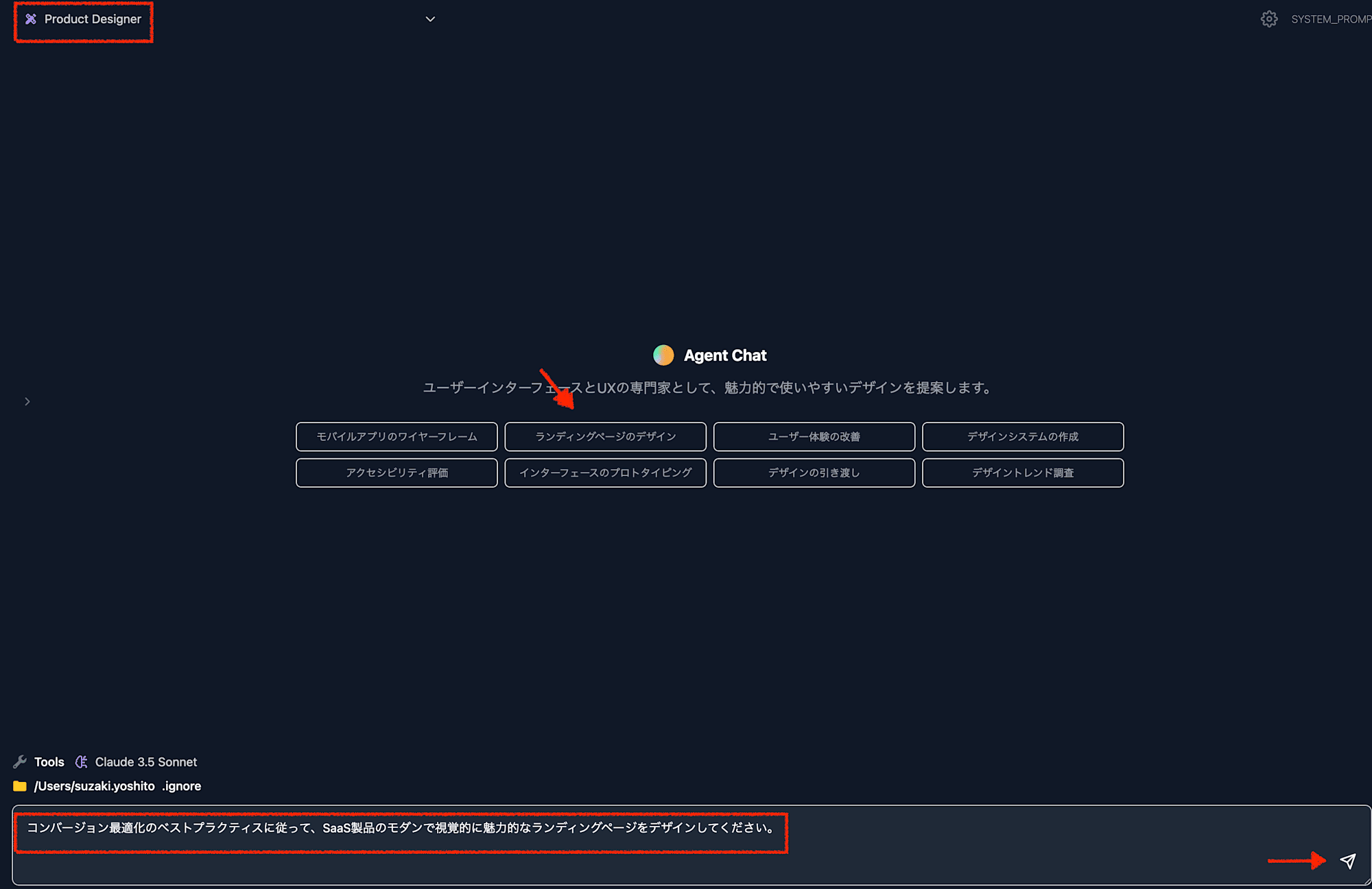The height and width of the screenshot is (889, 1372).
Task: Open the agent selector dropdown chevron
Action: (x=430, y=19)
